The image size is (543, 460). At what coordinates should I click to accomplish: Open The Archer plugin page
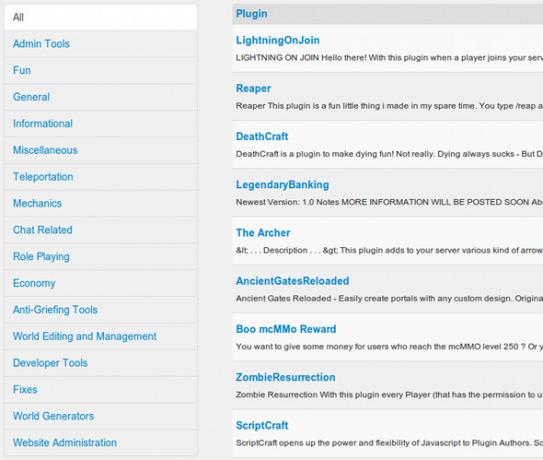(263, 233)
